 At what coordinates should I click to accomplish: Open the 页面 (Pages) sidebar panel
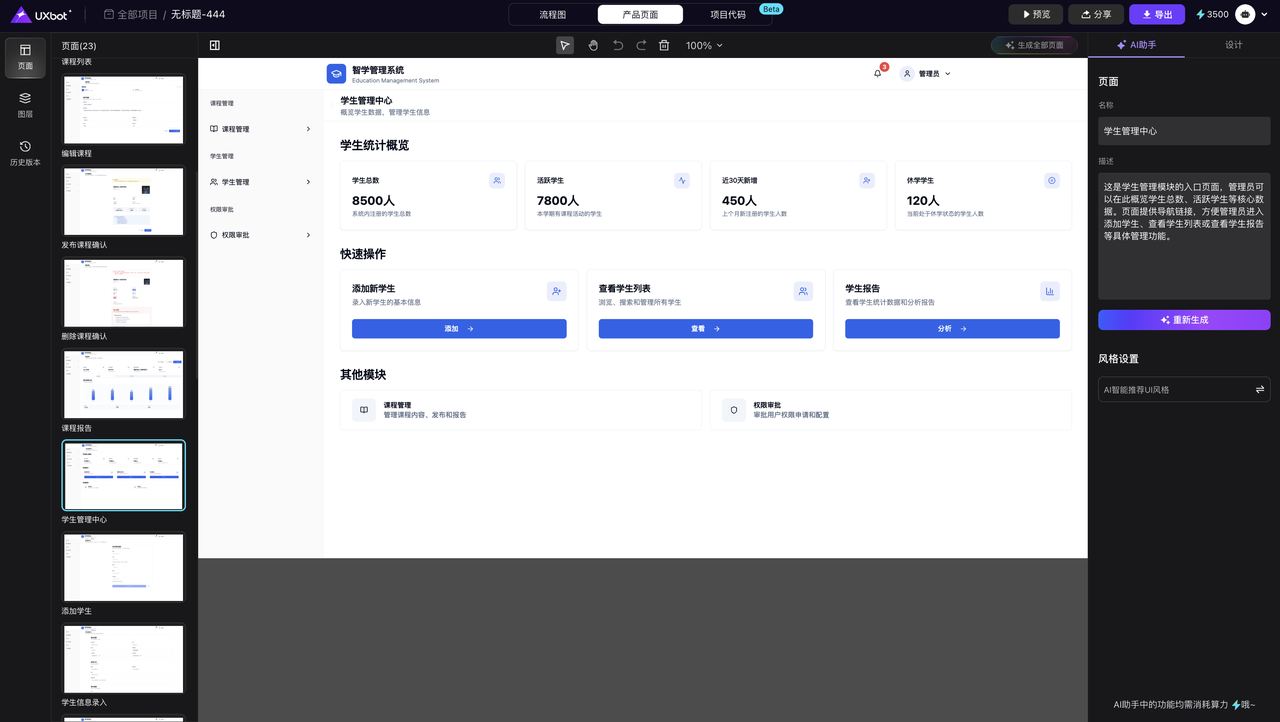point(25,57)
